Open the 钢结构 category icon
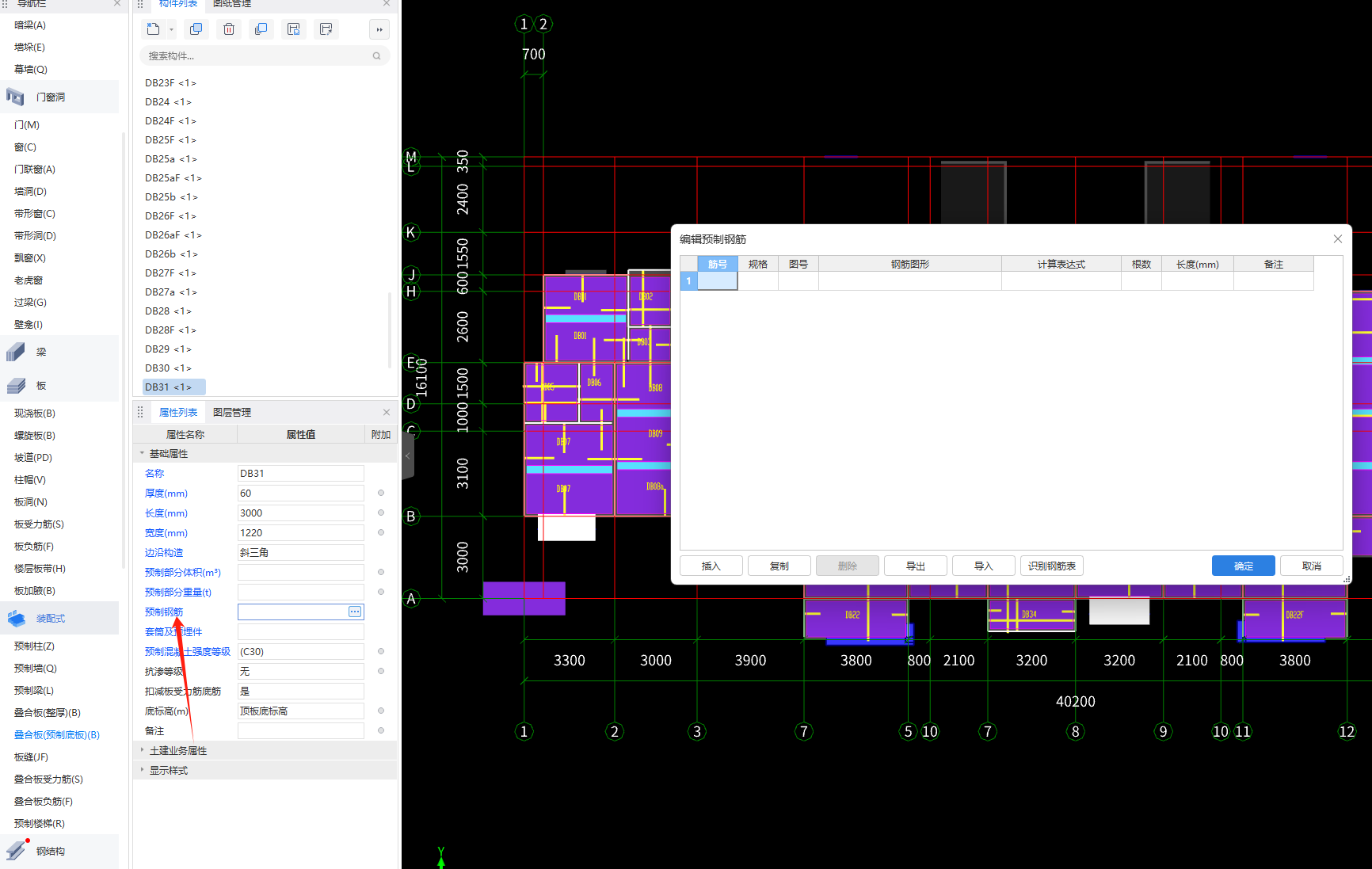The height and width of the screenshot is (869, 1372). (16, 851)
